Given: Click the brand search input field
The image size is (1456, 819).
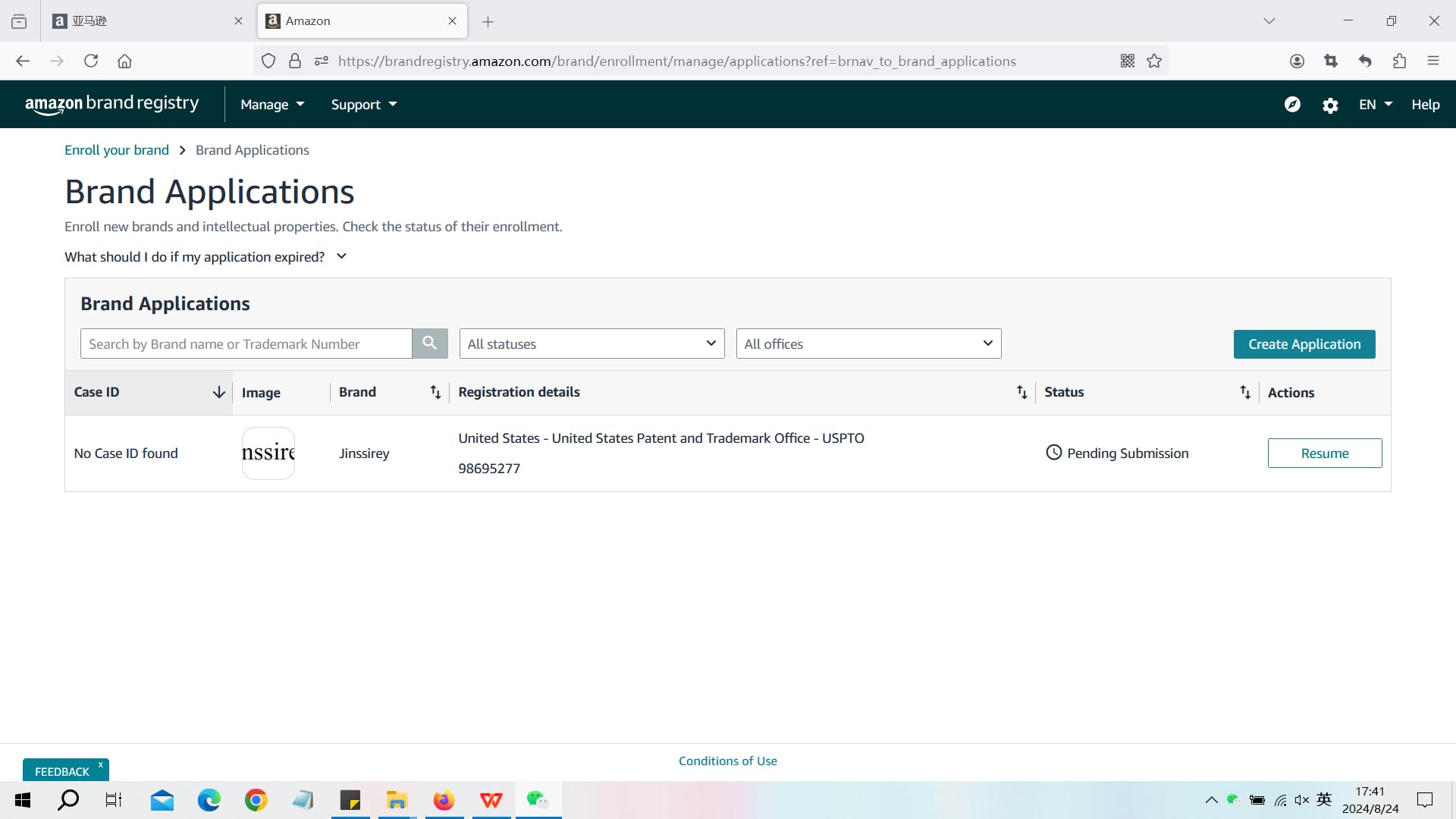Looking at the screenshot, I should pyautogui.click(x=246, y=344).
